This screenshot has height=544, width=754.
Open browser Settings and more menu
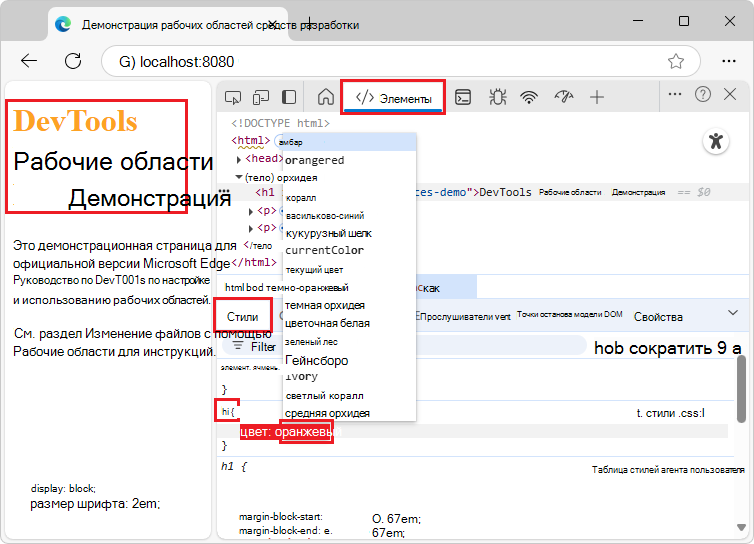click(x=729, y=61)
